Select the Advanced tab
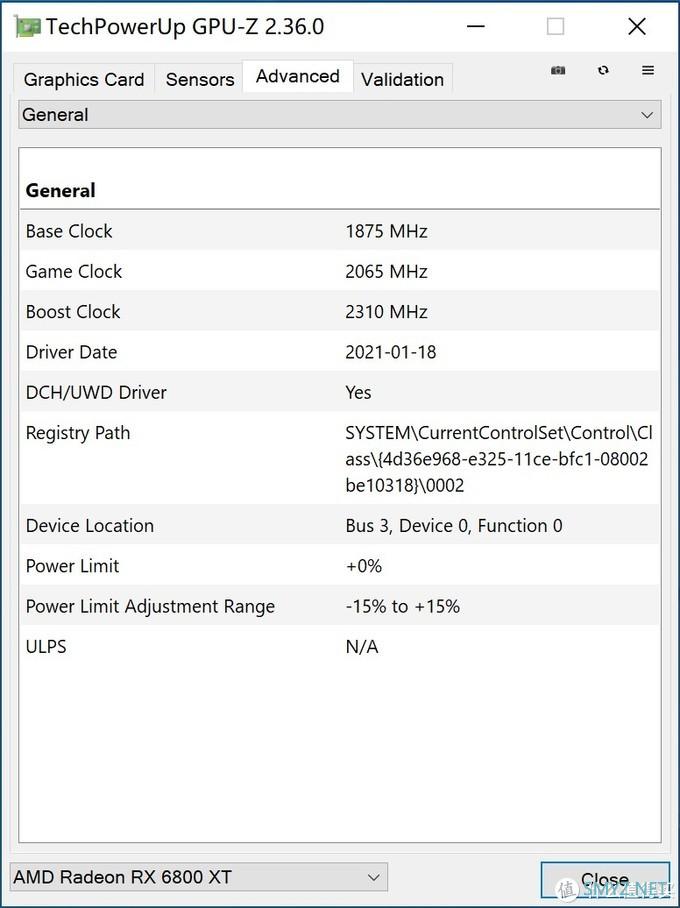This screenshot has width=680, height=908. [298, 76]
